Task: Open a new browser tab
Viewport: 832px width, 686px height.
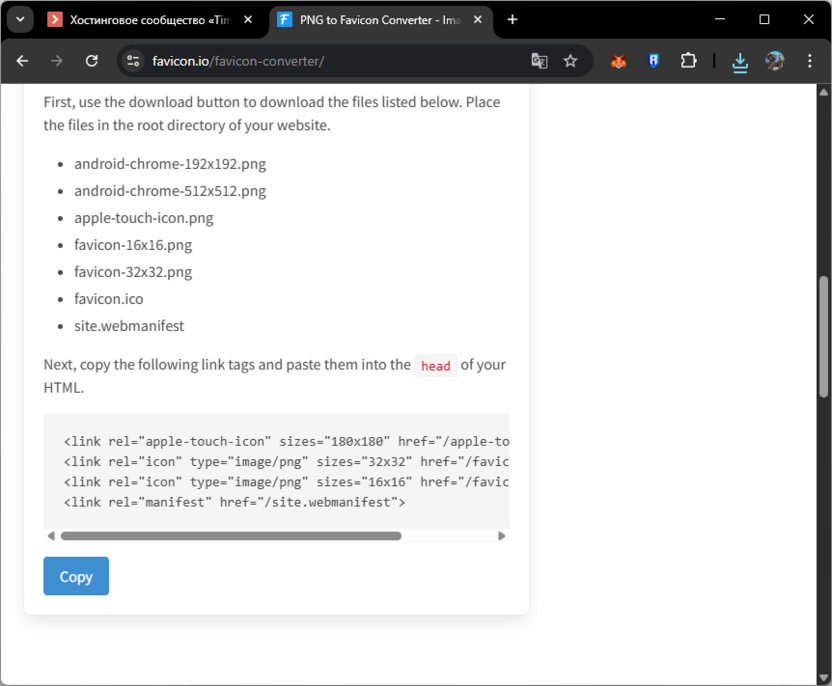Action: click(512, 20)
